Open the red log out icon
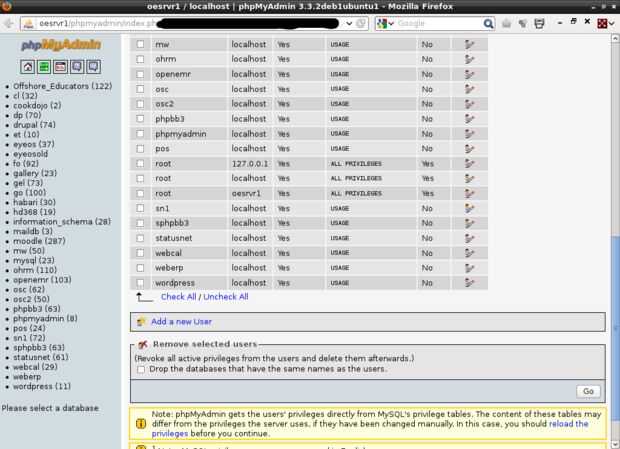 point(60,67)
